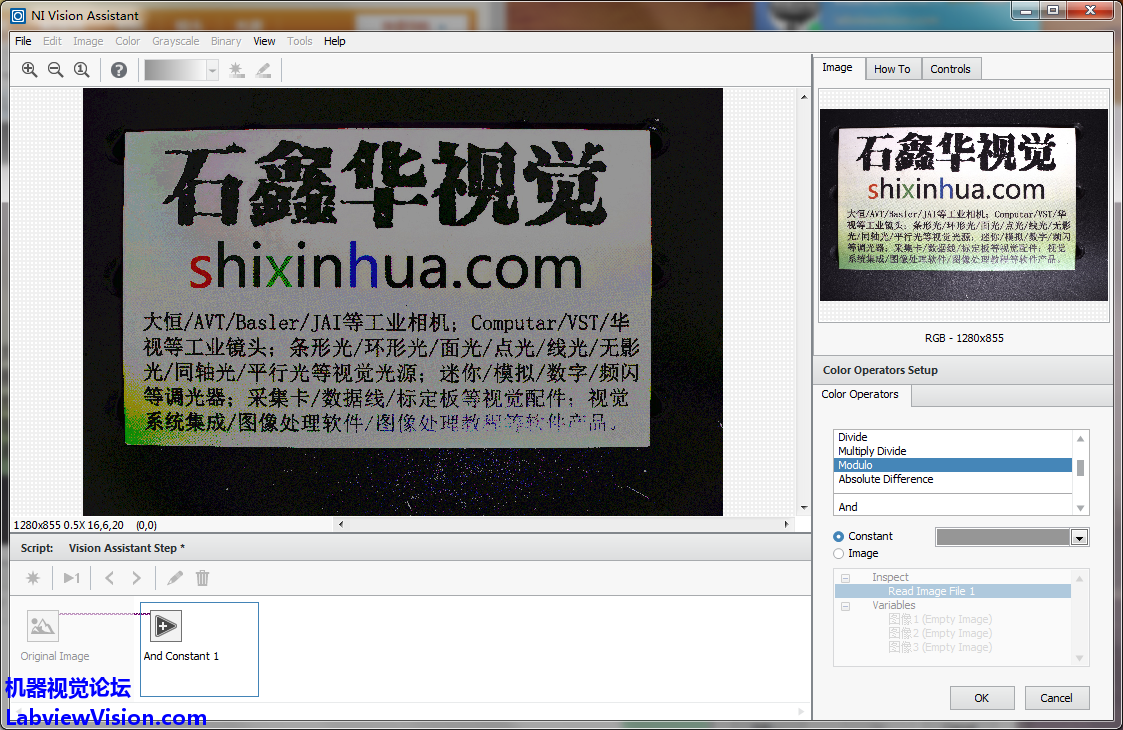The height and width of the screenshot is (730, 1123).
Task: Open the File menu
Action: click(x=23, y=41)
